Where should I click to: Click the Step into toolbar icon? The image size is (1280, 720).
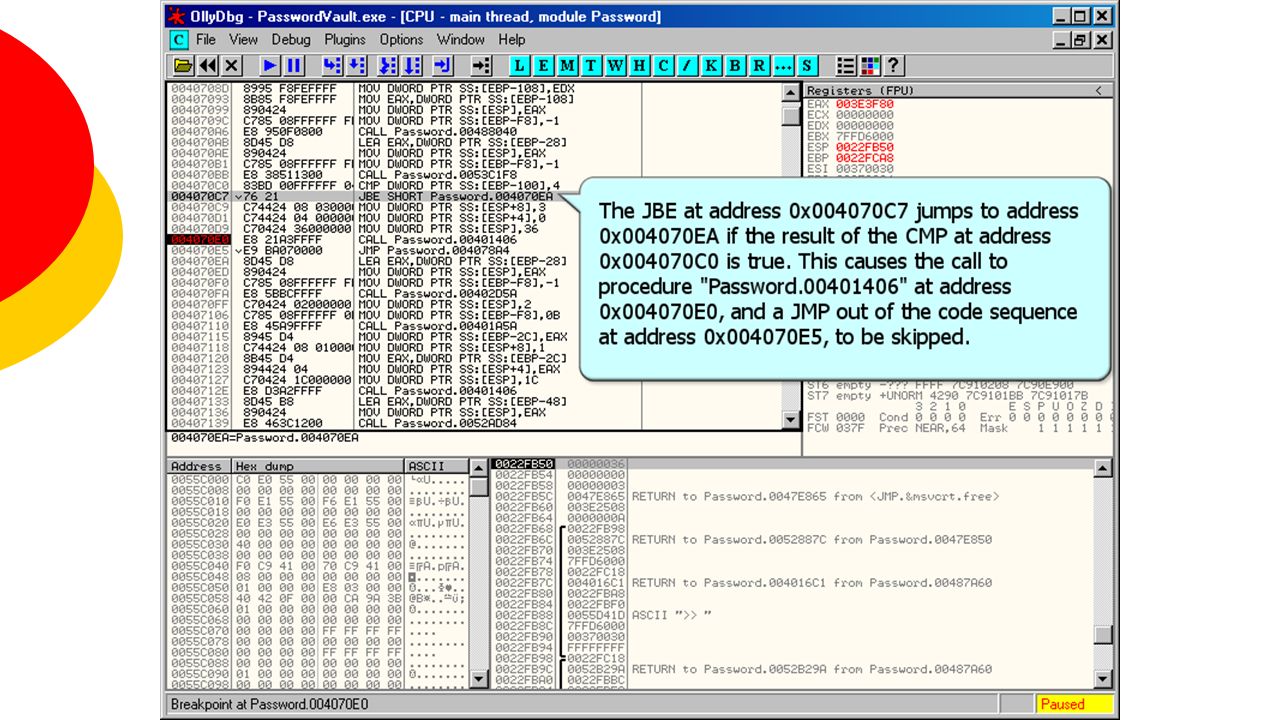pyautogui.click(x=332, y=66)
